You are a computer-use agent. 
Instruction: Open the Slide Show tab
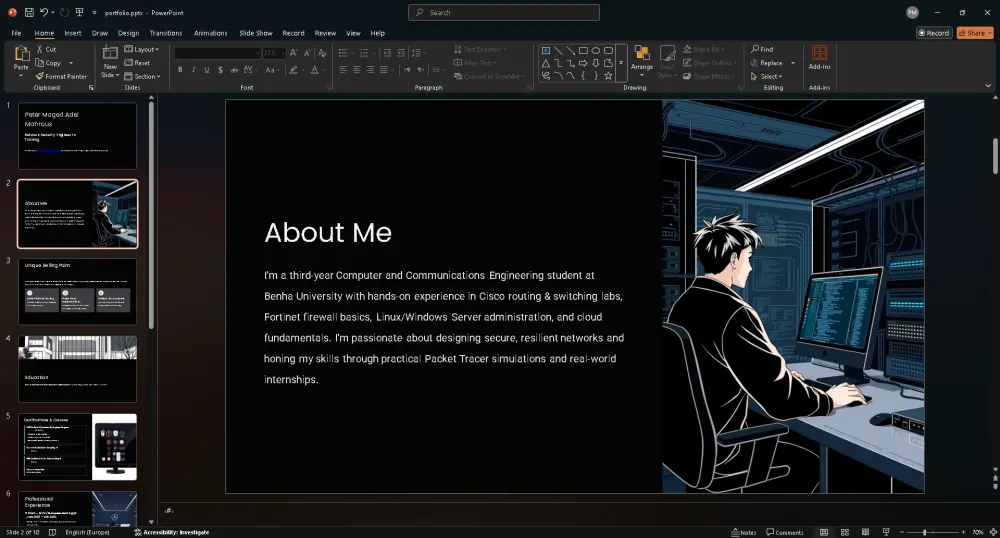tap(256, 33)
